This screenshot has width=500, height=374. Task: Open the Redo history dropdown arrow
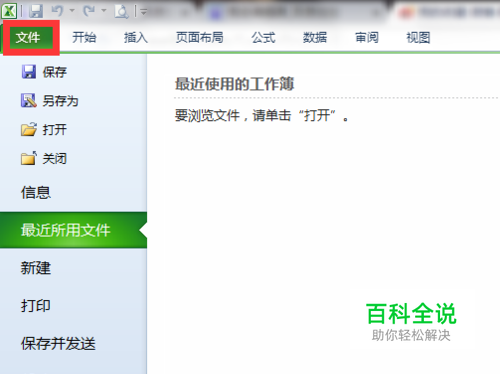pyautogui.click(x=104, y=11)
